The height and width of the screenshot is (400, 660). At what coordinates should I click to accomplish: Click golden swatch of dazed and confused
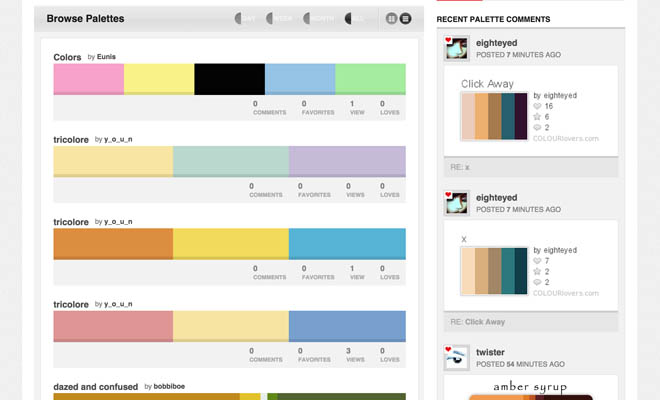pyautogui.click(x=146, y=397)
